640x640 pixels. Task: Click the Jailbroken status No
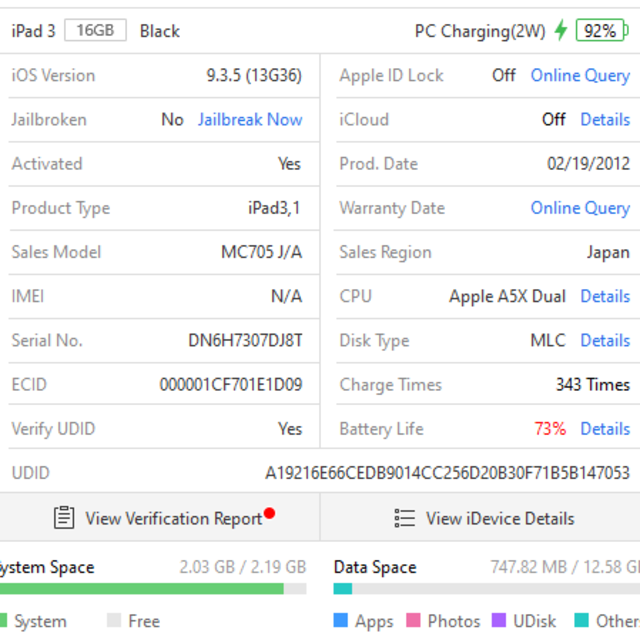[173, 120]
